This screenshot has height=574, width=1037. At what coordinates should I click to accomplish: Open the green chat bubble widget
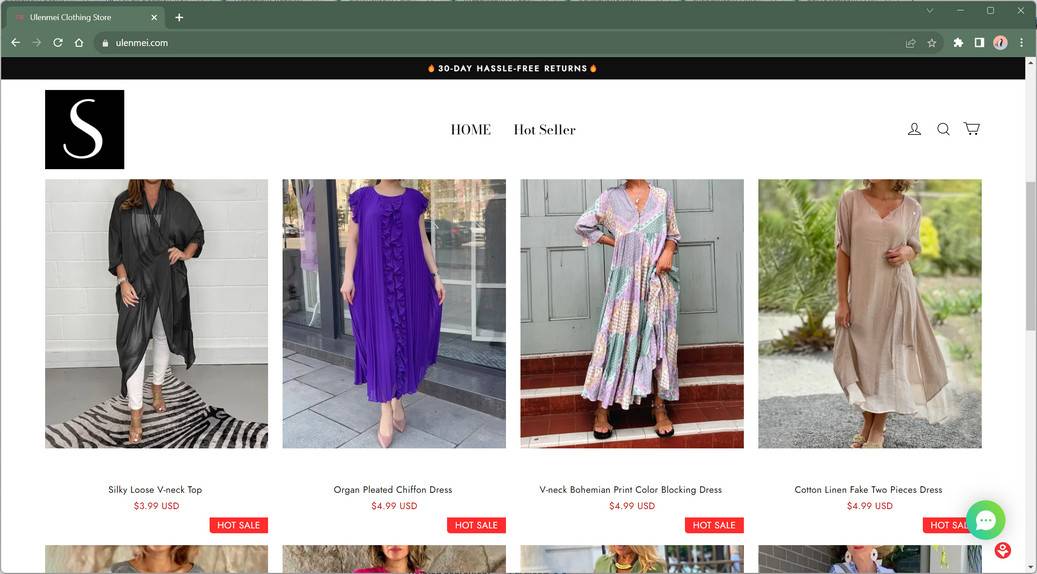[x=985, y=520]
